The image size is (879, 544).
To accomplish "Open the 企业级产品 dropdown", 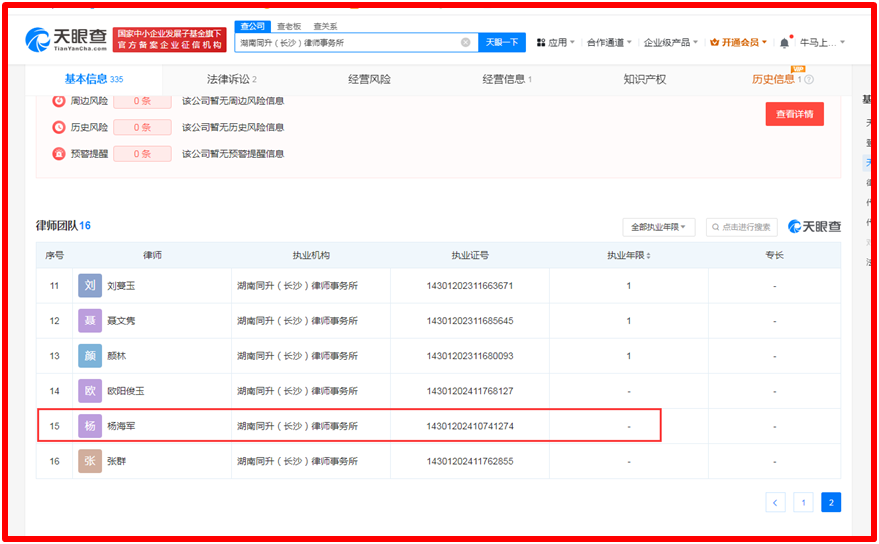I will click(x=670, y=43).
